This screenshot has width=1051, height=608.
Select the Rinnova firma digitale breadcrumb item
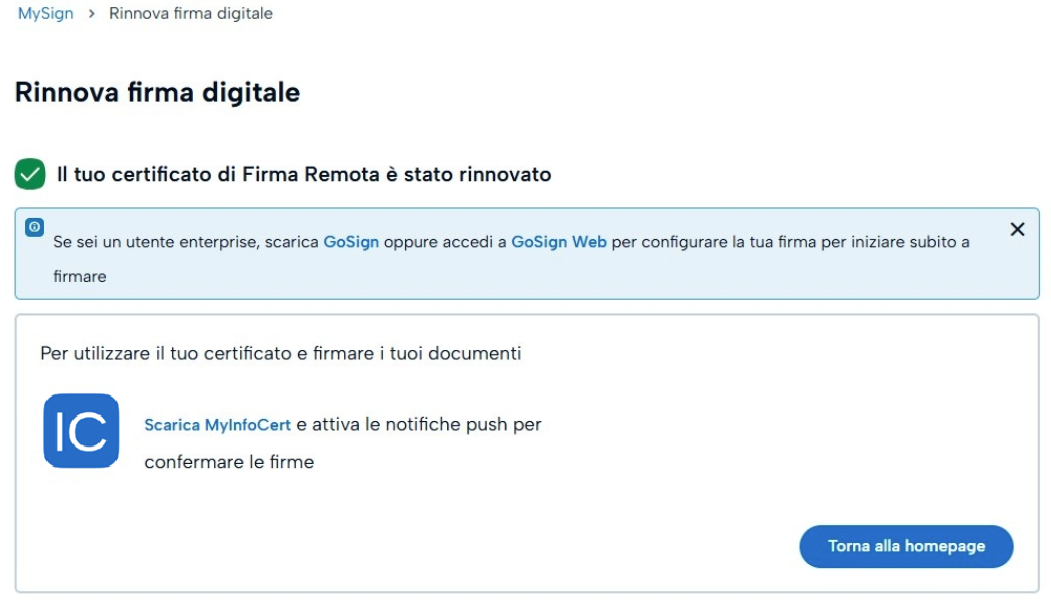tap(191, 13)
